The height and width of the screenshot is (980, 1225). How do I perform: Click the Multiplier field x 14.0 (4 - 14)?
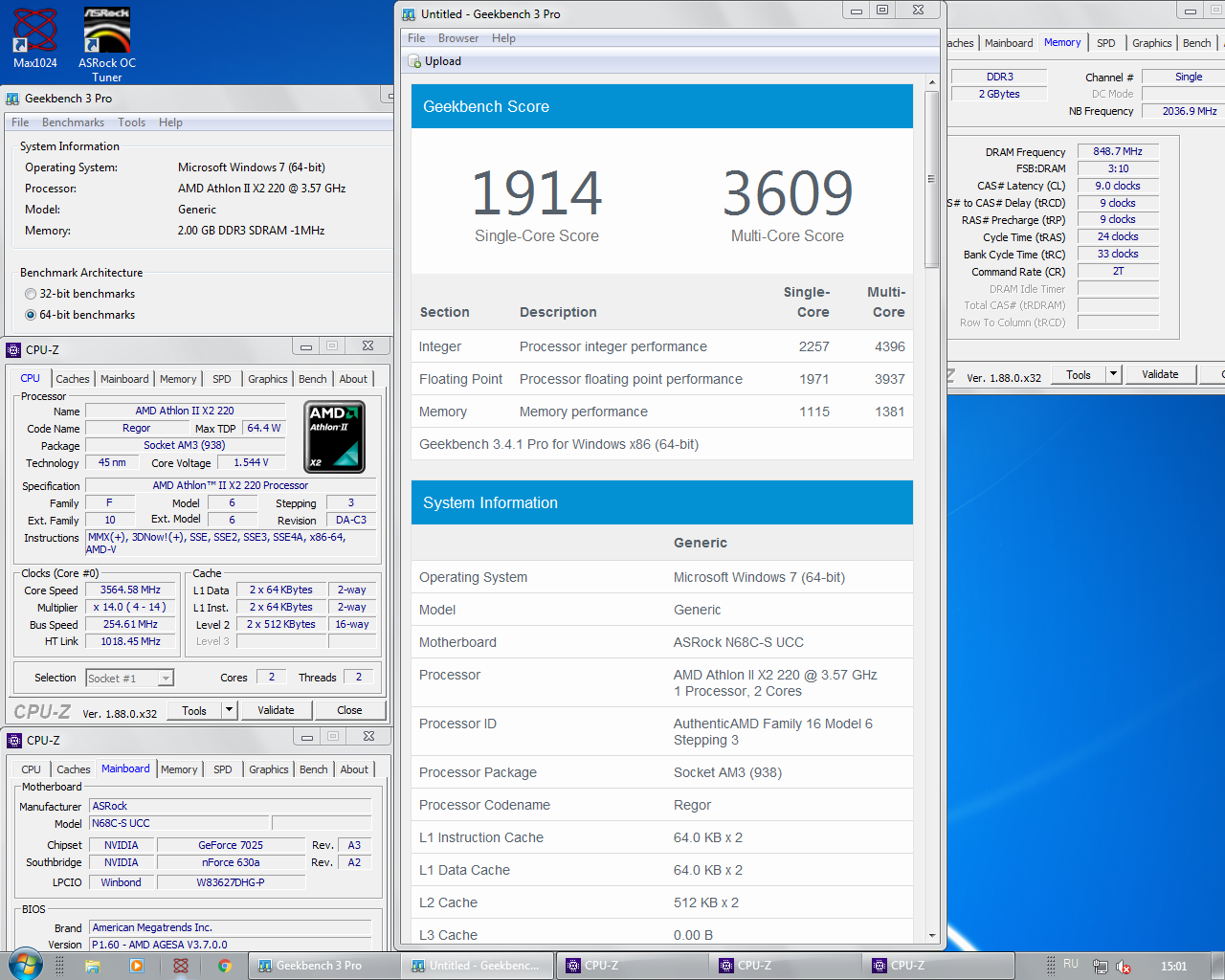[x=130, y=607]
